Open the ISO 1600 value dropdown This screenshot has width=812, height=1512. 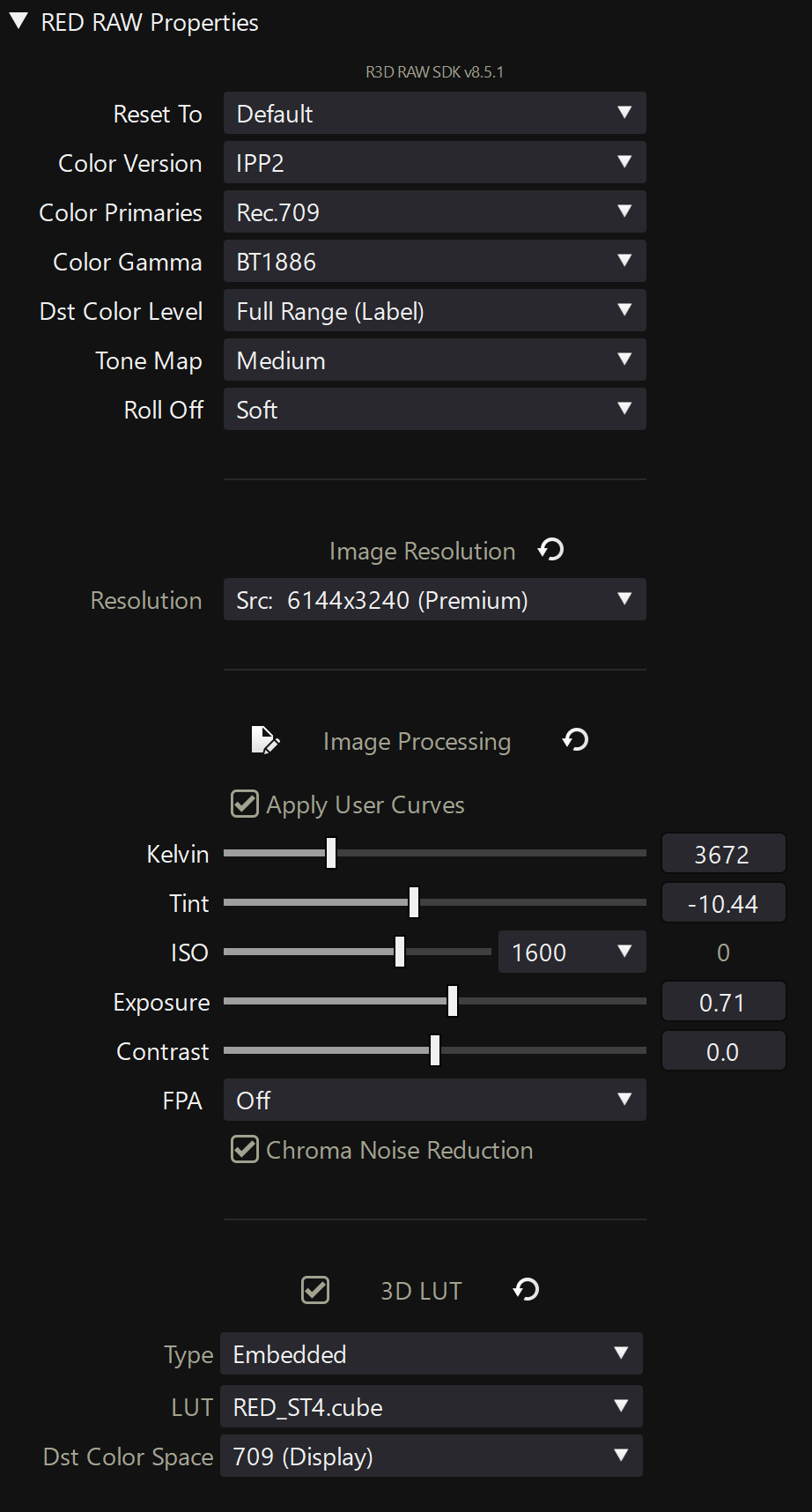[572, 952]
